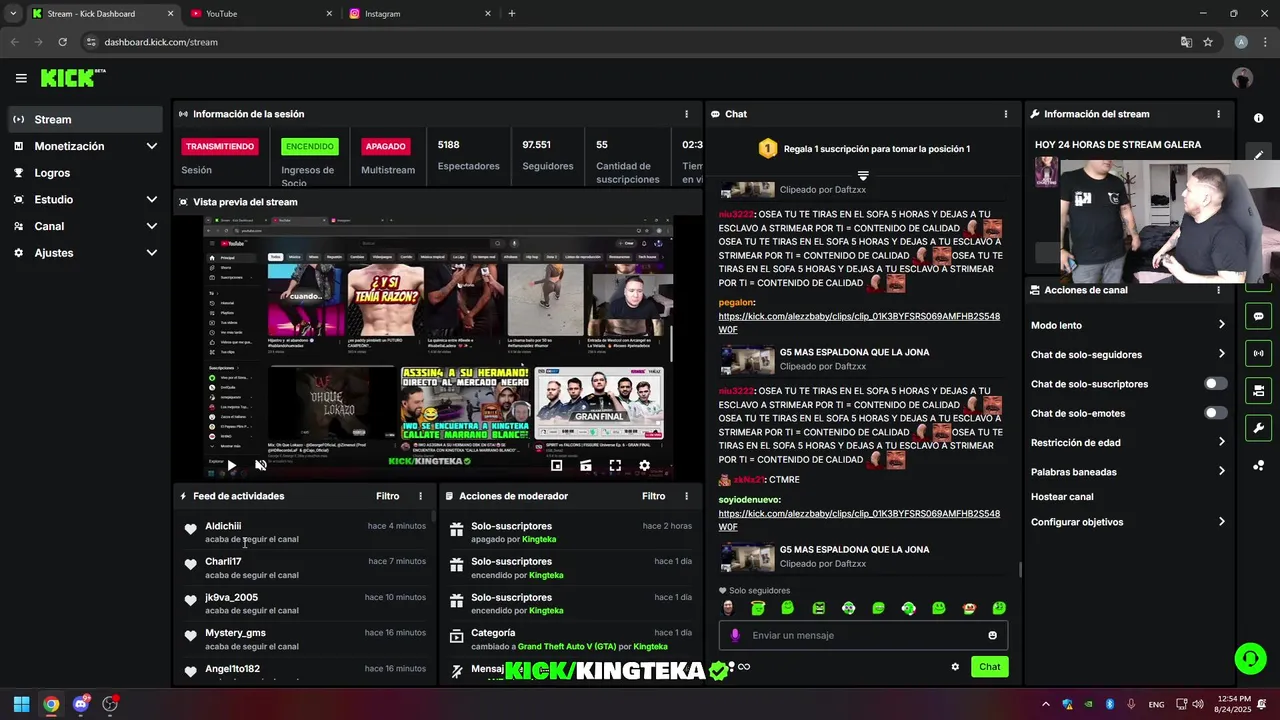
Task: Open Configurar objetivos settings
Action: 1128,522
